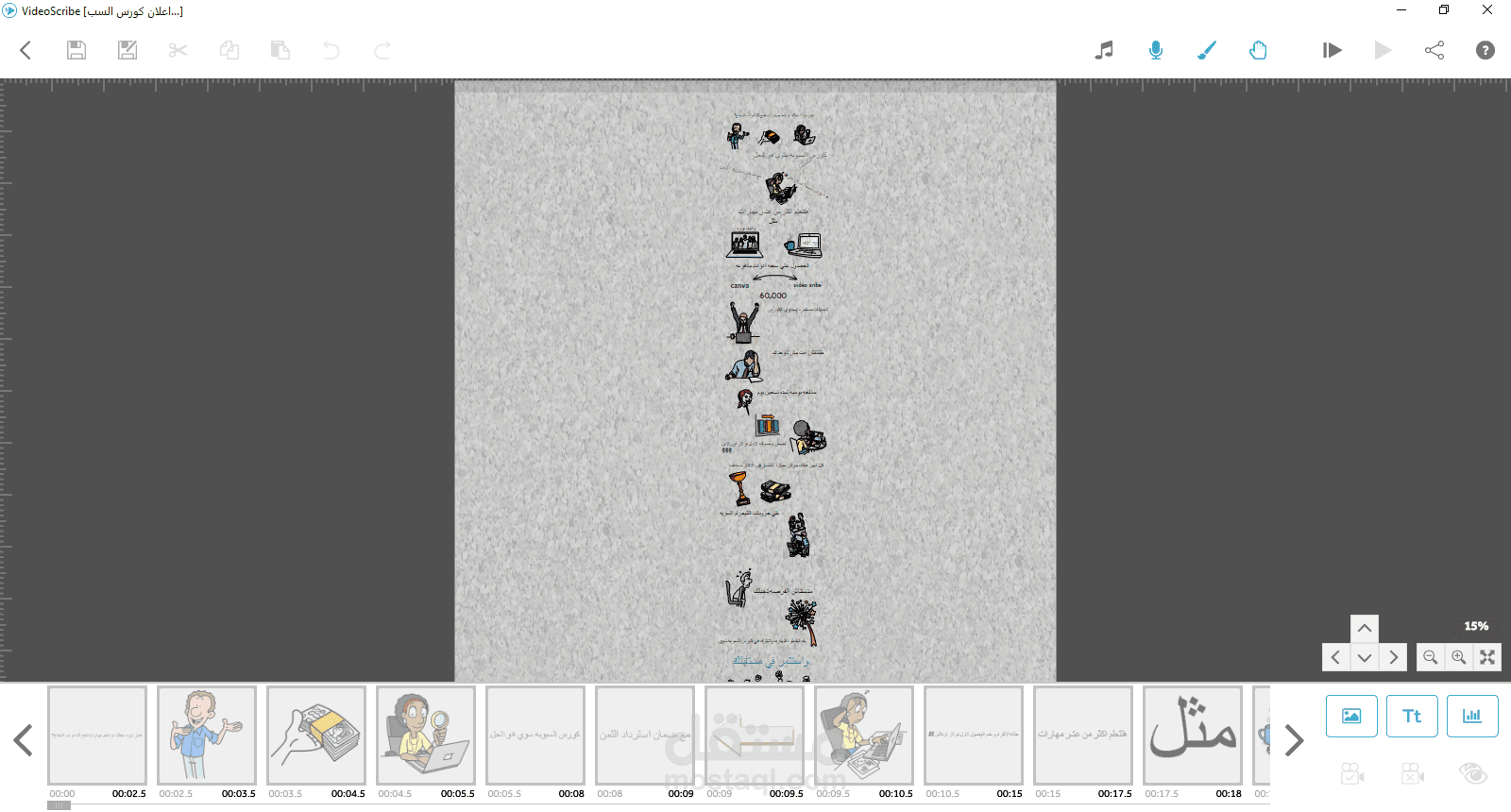The image size is (1511, 812).
Task: Select the timeline element ending 00:09
Action: tap(645, 736)
